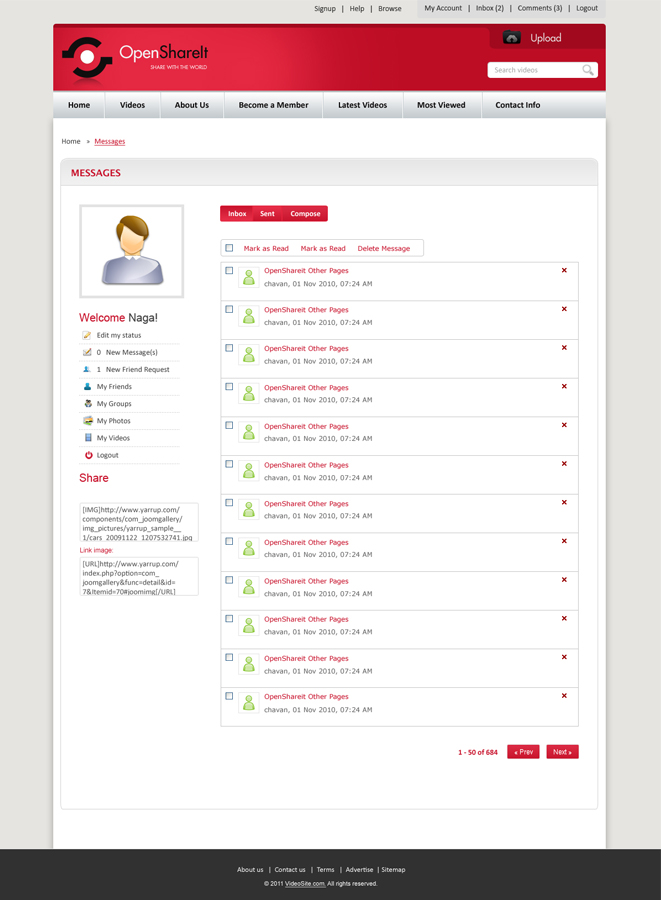Click the first Mark as Read link
The height and width of the screenshot is (900, 661).
point(266,249)
